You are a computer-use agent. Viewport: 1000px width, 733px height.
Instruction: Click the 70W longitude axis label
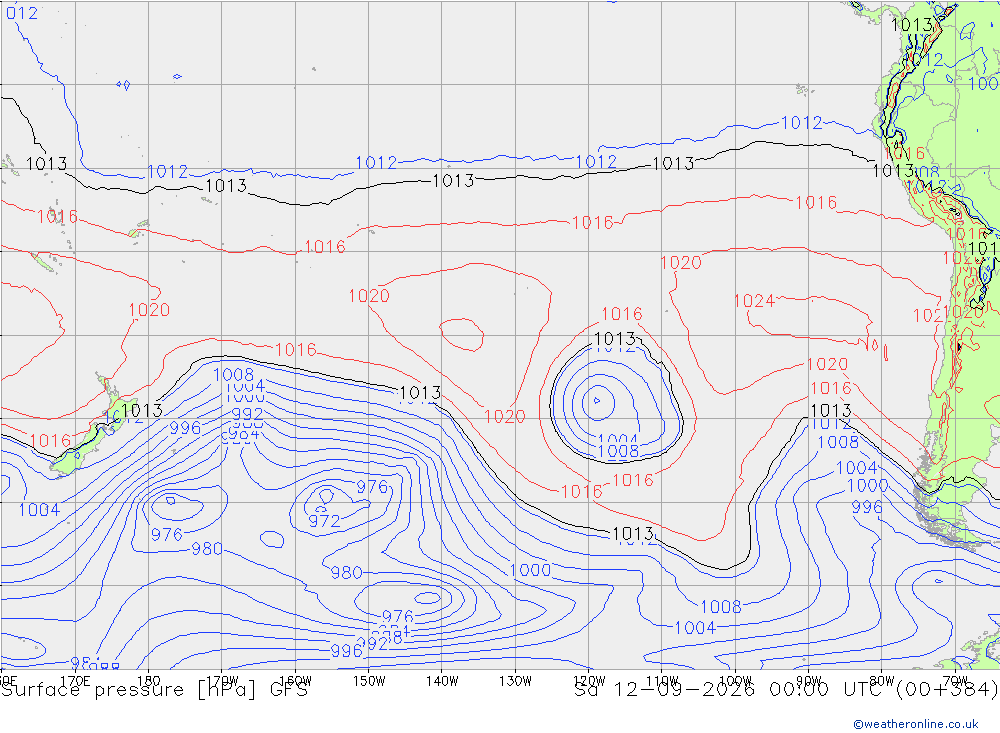[x=955, y=681]
